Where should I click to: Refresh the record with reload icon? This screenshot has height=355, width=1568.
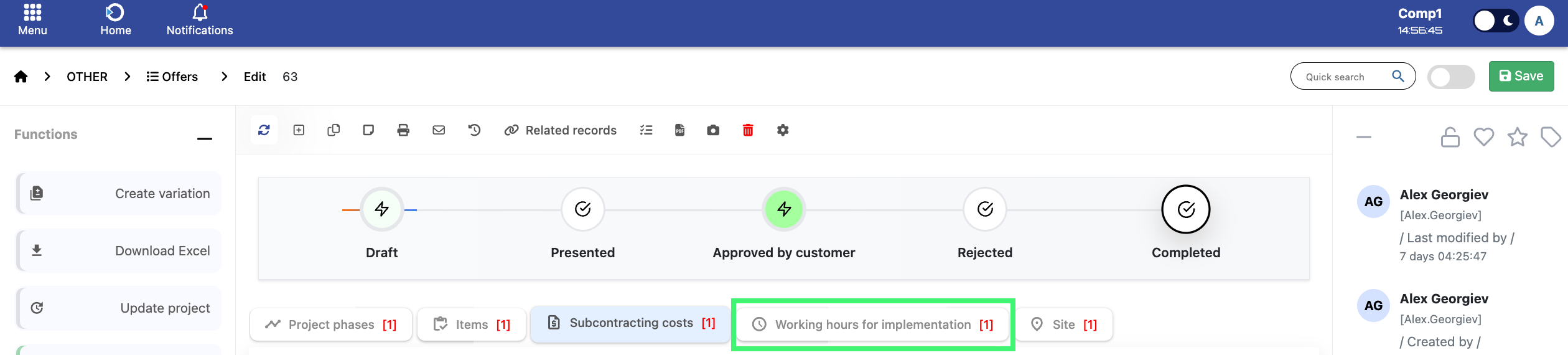[x=264, y=130]
